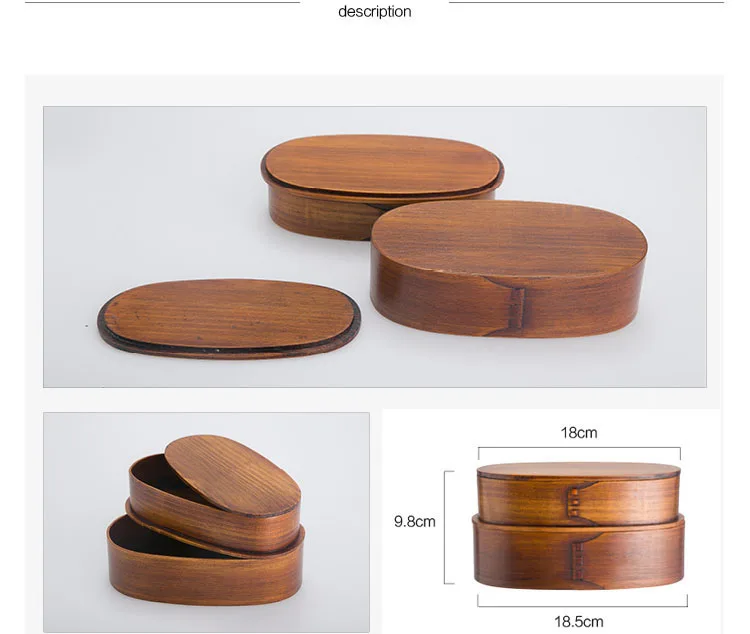The width and height of the screenshot is (750, 634).
Task: Click the vertical height bracket beside 9.8cm
Action: (449, 527)
